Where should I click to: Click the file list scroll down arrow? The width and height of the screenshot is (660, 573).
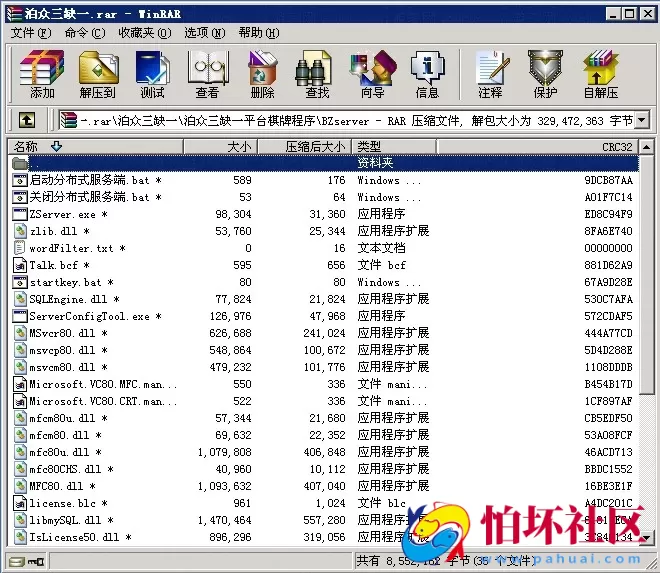(647, 537)
